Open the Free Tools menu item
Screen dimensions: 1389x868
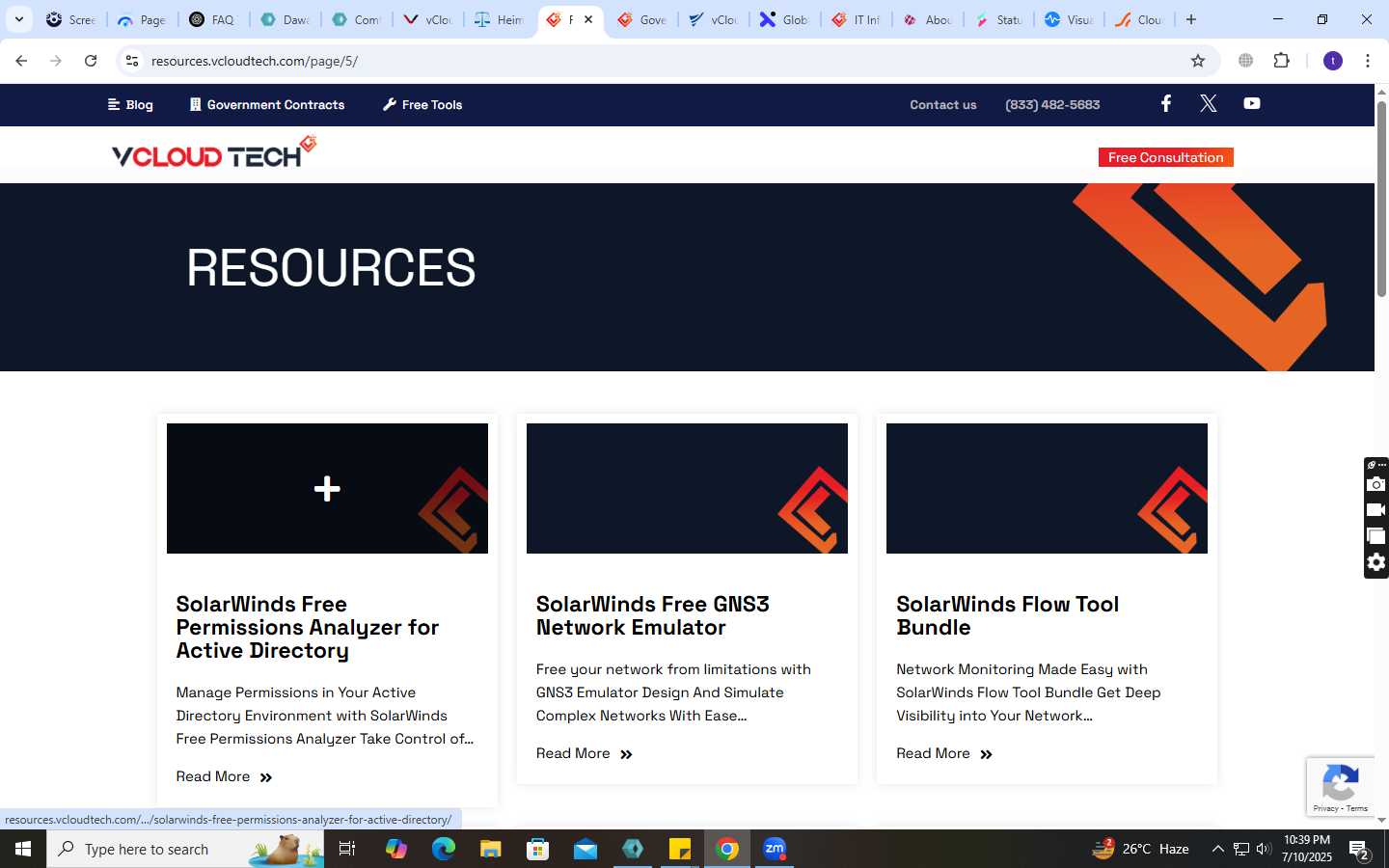coord(422,104)
